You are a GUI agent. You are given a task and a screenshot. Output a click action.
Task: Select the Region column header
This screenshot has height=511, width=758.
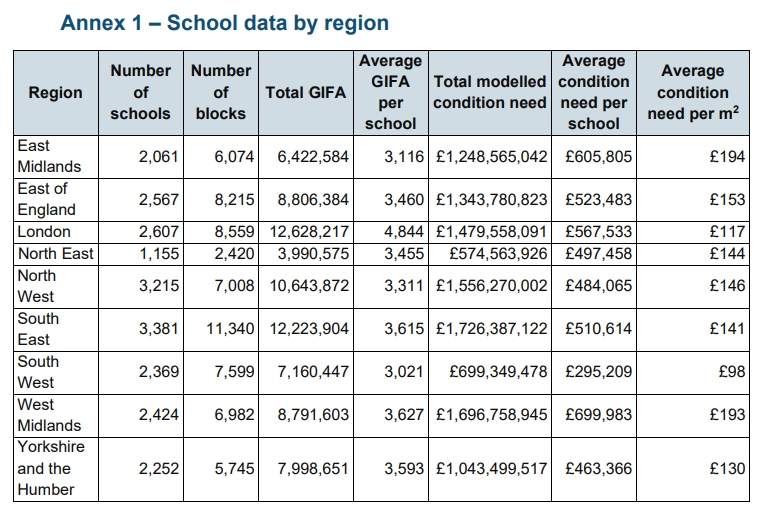[x=55, y=93]
